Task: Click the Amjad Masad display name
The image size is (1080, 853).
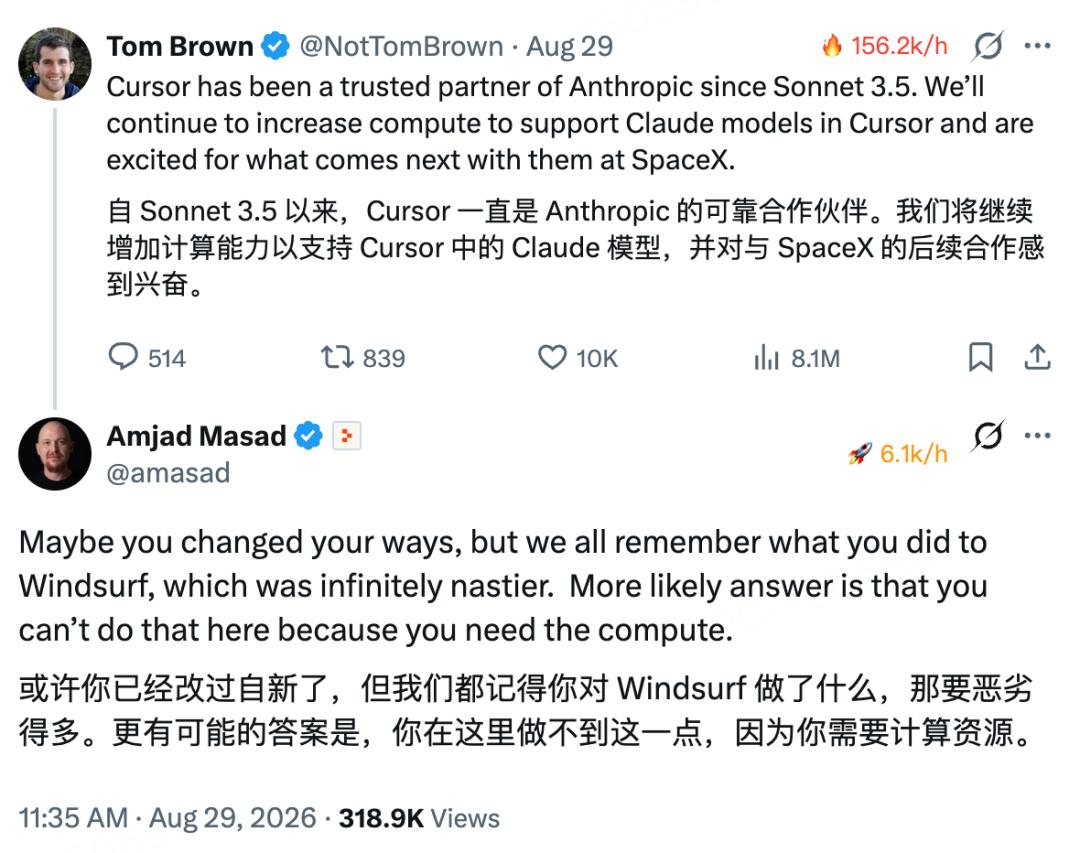Action: click(x=196, y=435)
